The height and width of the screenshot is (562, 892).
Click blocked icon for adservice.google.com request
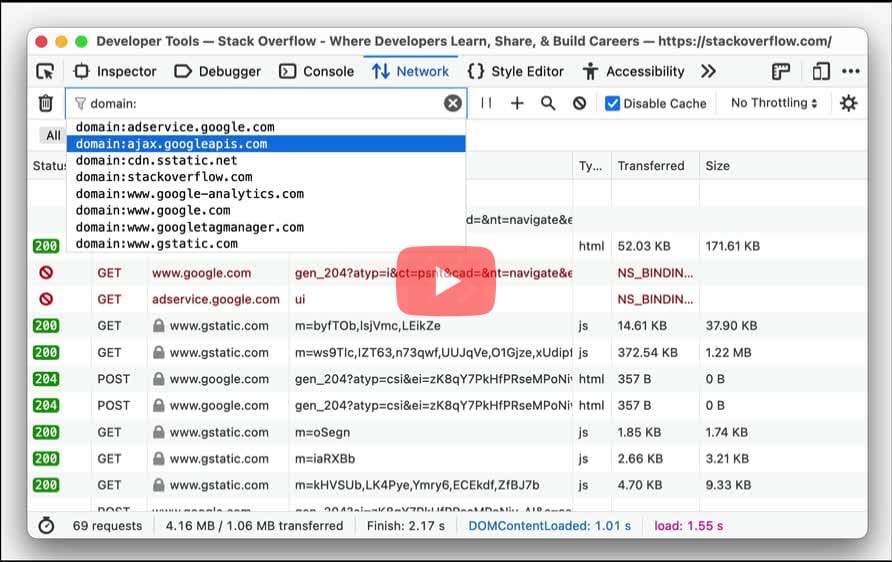pos(46,299)
